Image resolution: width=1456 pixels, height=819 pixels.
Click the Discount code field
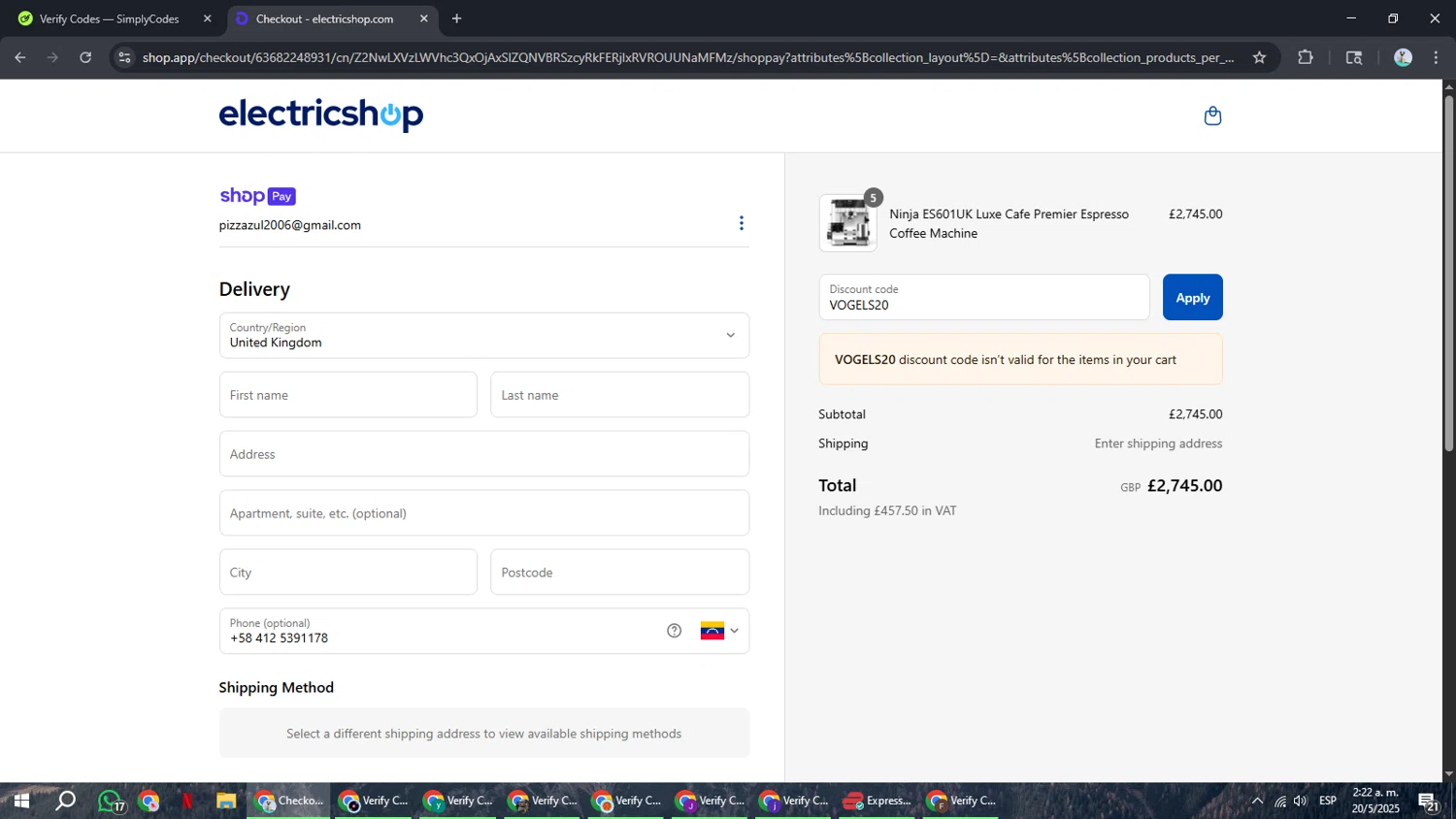click(x=984, y=297)
